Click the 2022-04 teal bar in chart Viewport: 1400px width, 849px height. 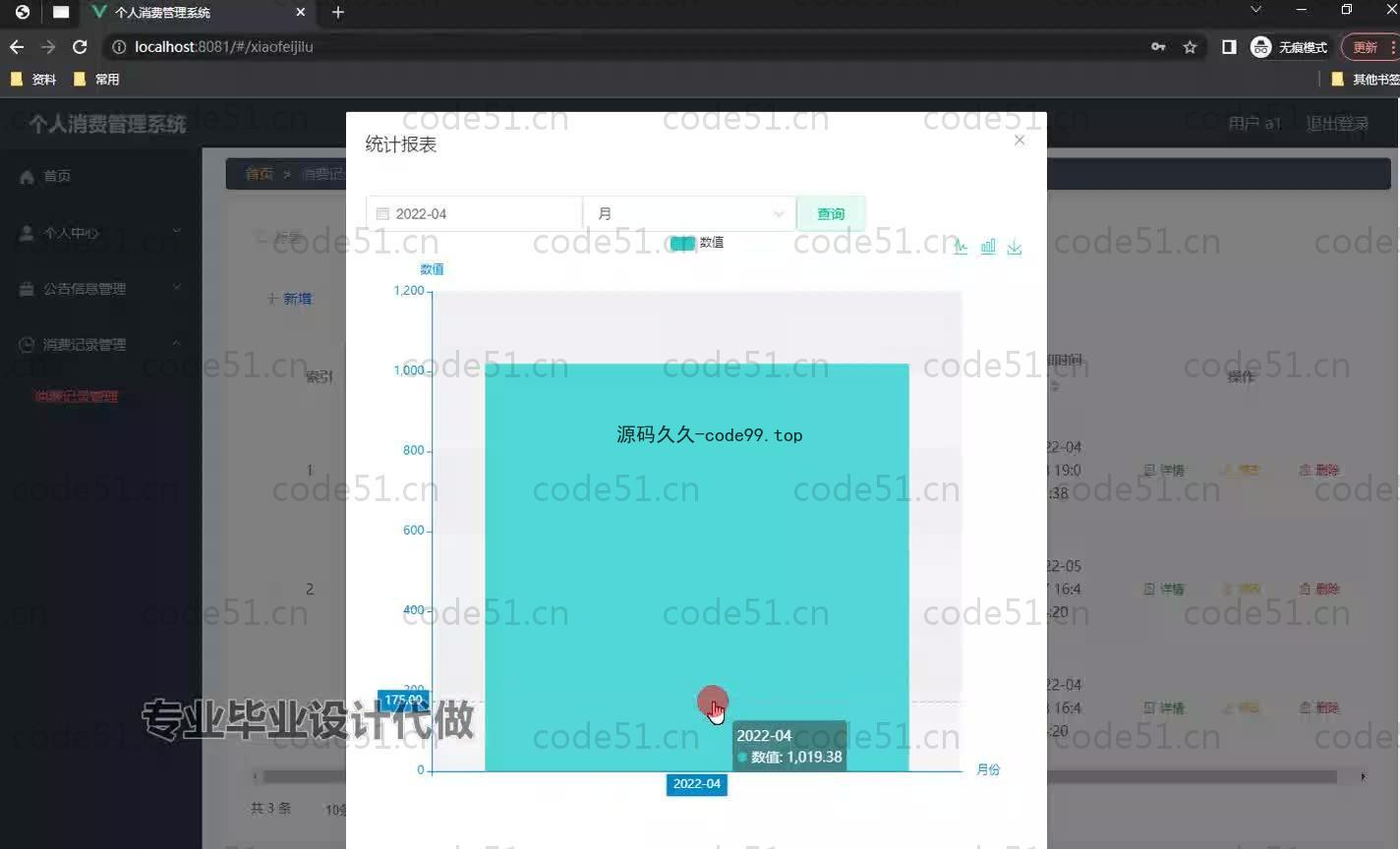point(696,567)
